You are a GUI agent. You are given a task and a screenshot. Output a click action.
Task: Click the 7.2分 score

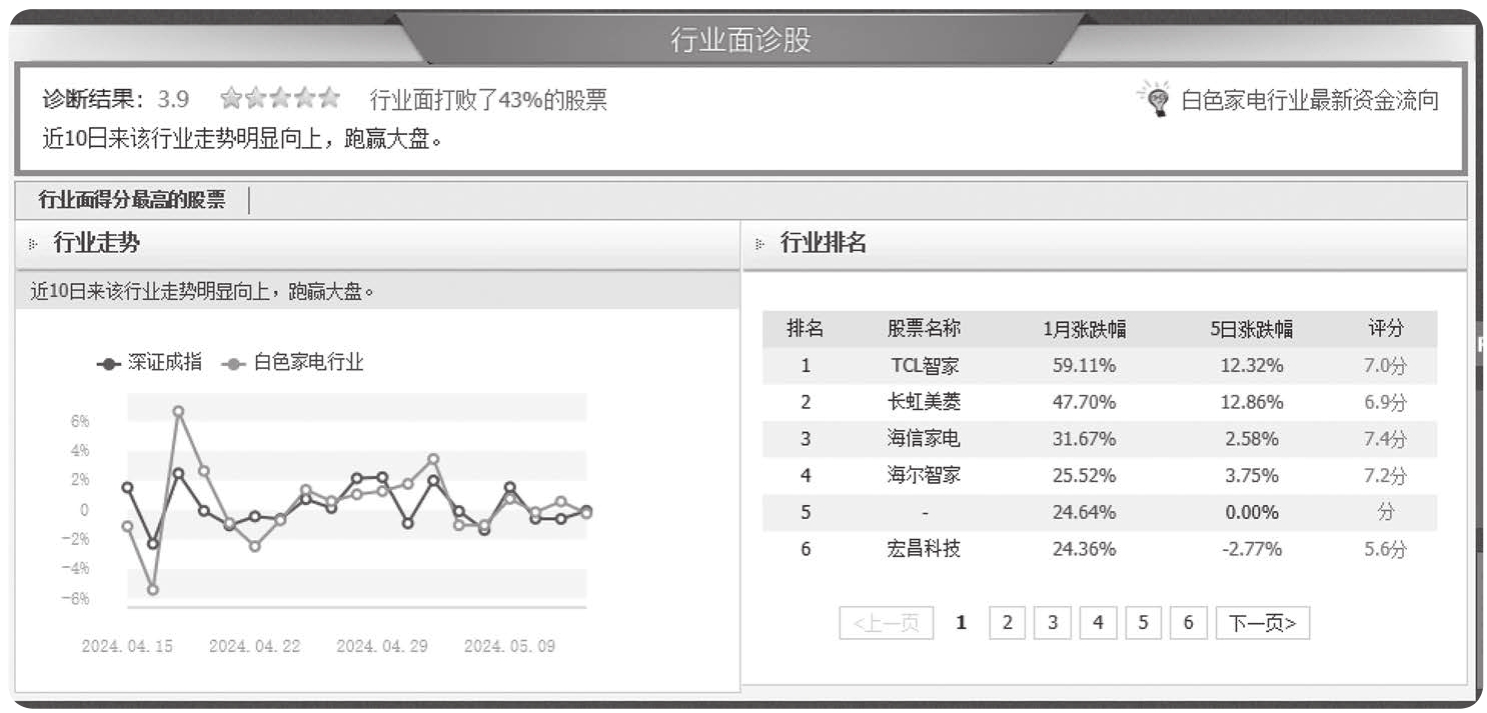1385,476
